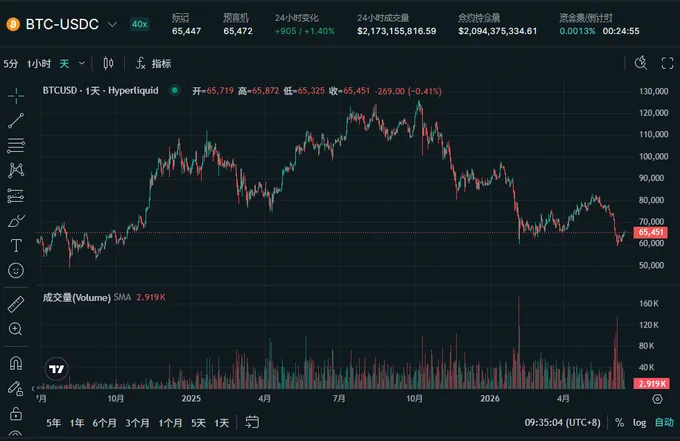Click the BTCUSD · 1天 · Hyperliquid title
680x441 pixels.
pyautogui.click(x=101, y=91)
